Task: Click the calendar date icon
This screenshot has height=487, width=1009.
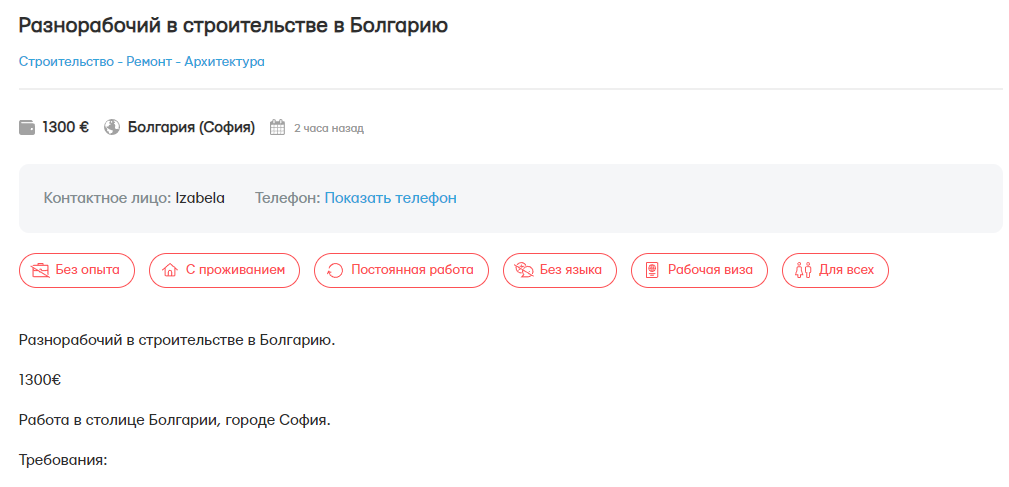Action: click(x=278, y=128)
